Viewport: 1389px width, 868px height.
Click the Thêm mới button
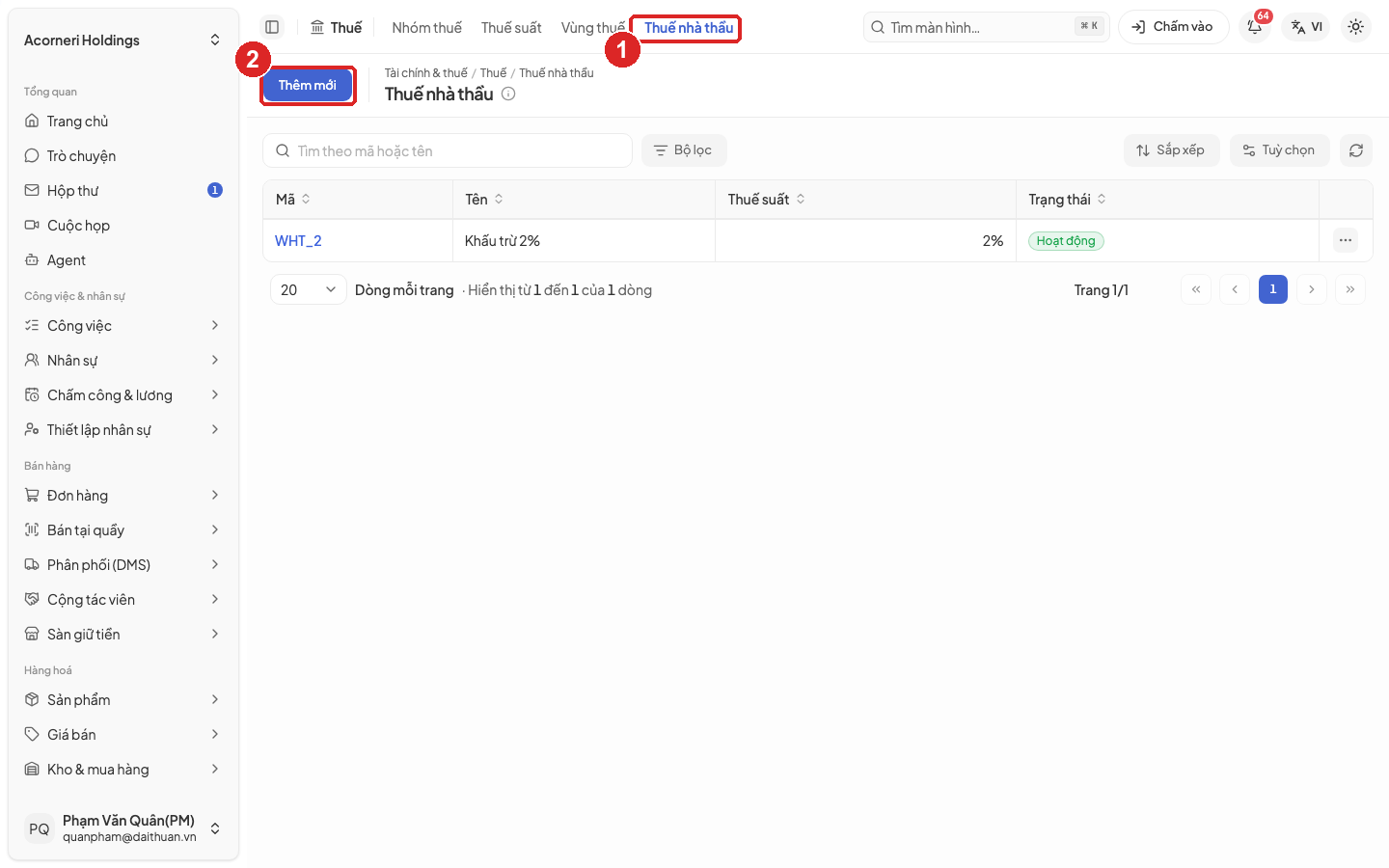pyautogui.click(x=308, y=85)
